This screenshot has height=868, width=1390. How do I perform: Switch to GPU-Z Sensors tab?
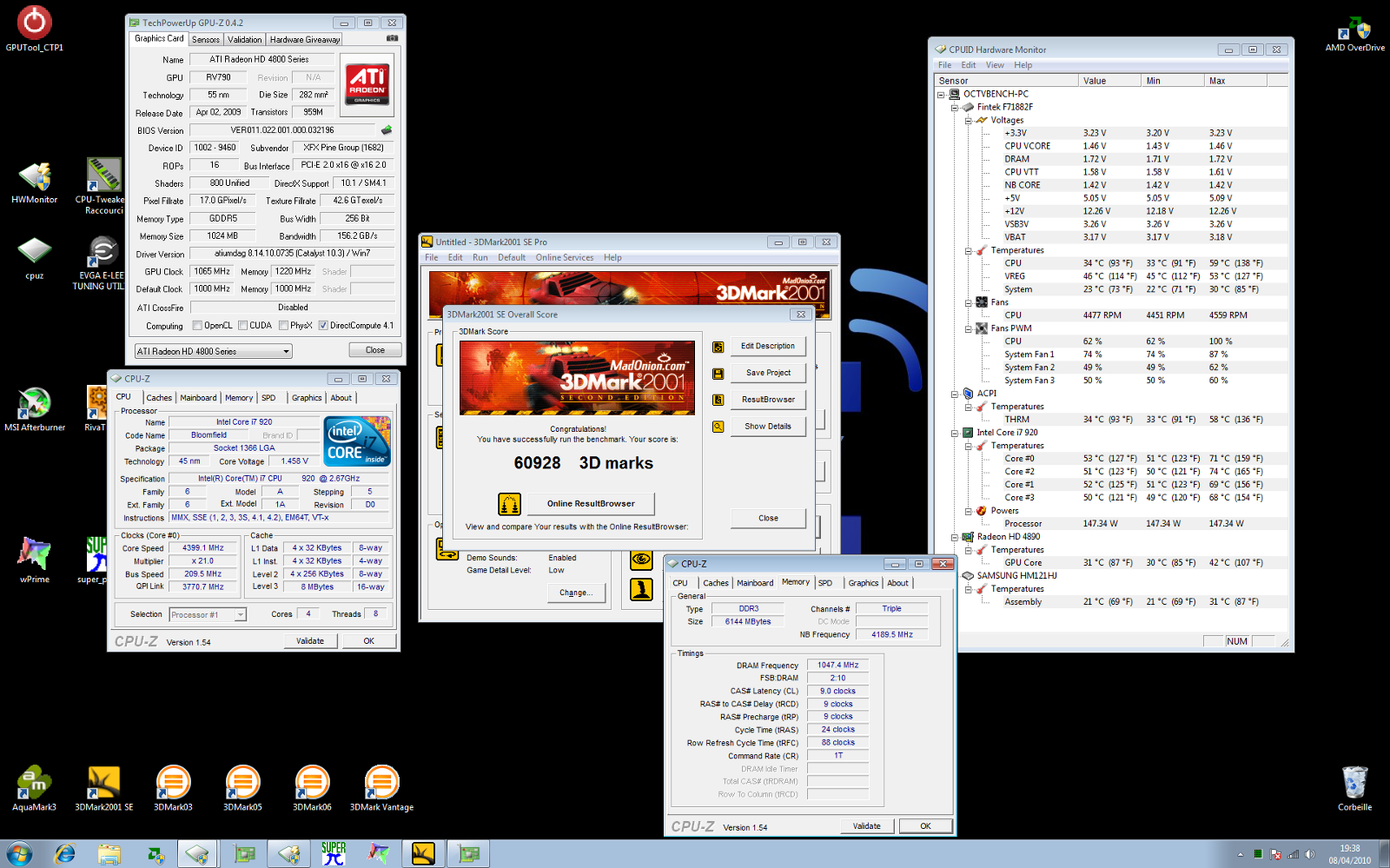206,39
